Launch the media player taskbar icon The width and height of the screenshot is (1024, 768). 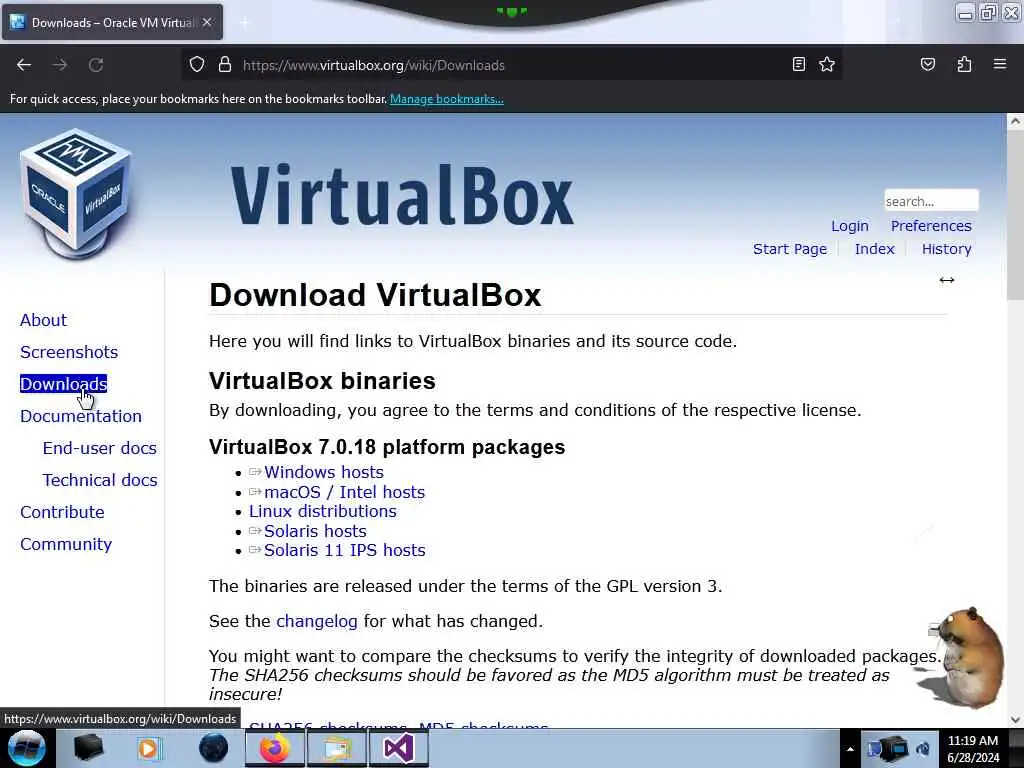pos(148,748)
